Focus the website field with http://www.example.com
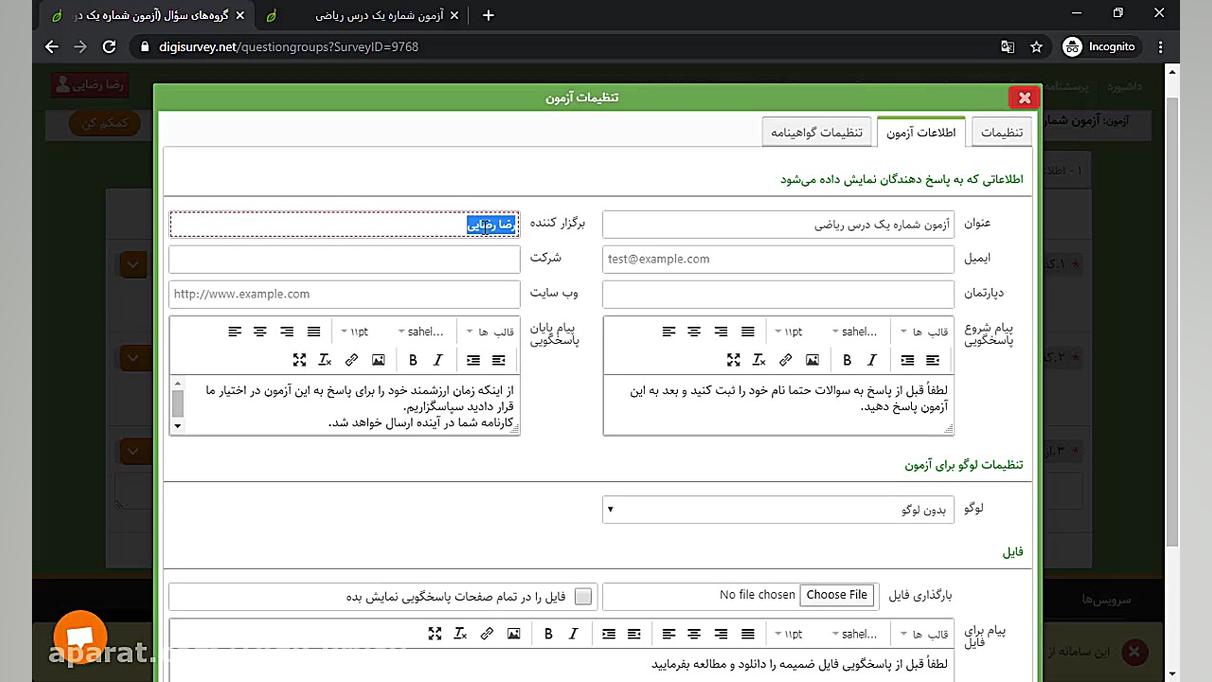The width and height of the screenshot is (1212, 682). (344, 294)
